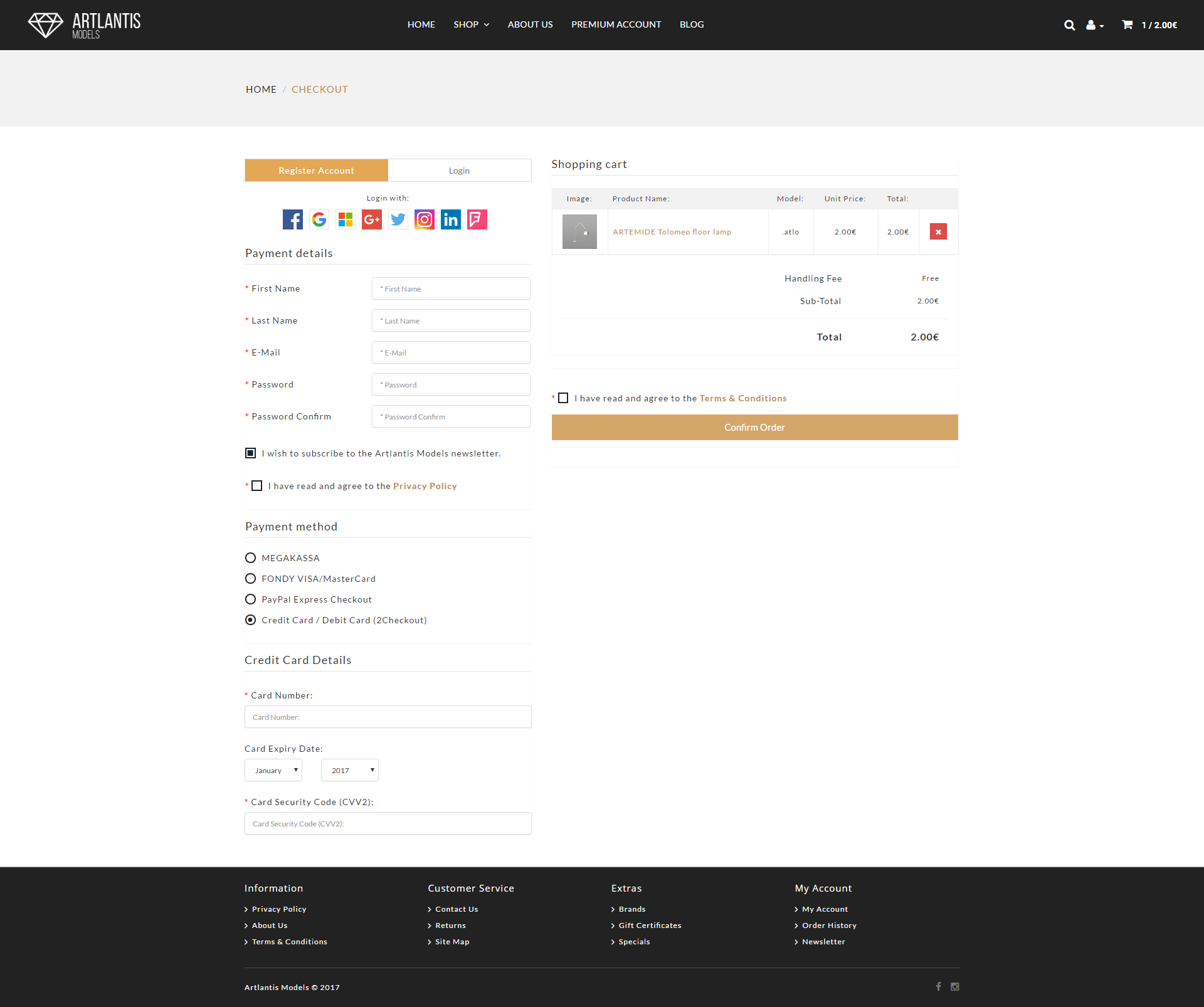Remove lamp from cart with red X
This screenshot has height=1007, width=1204.
point(938,232)
